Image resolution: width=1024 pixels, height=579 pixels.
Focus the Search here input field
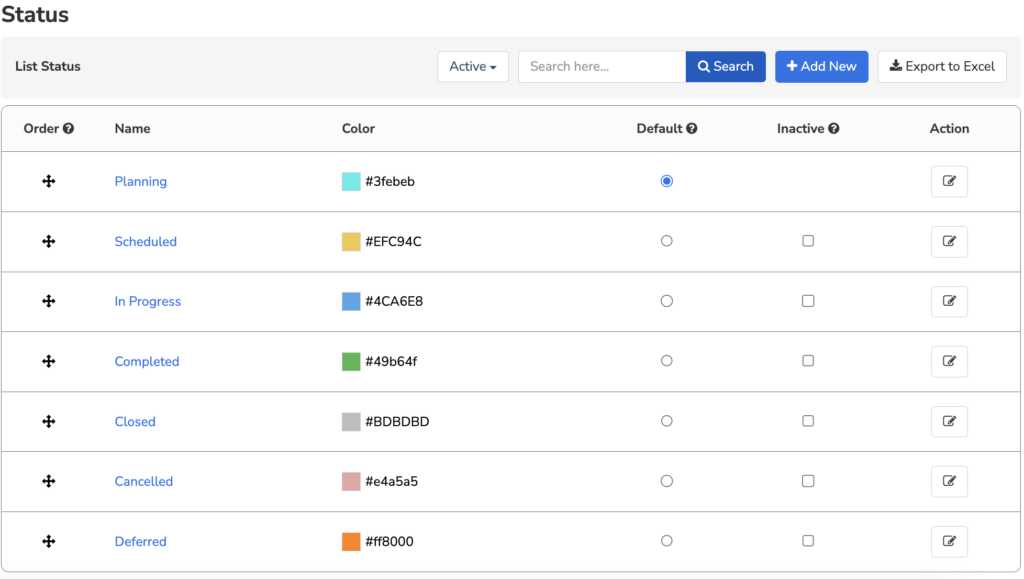[x=602, y=67]
